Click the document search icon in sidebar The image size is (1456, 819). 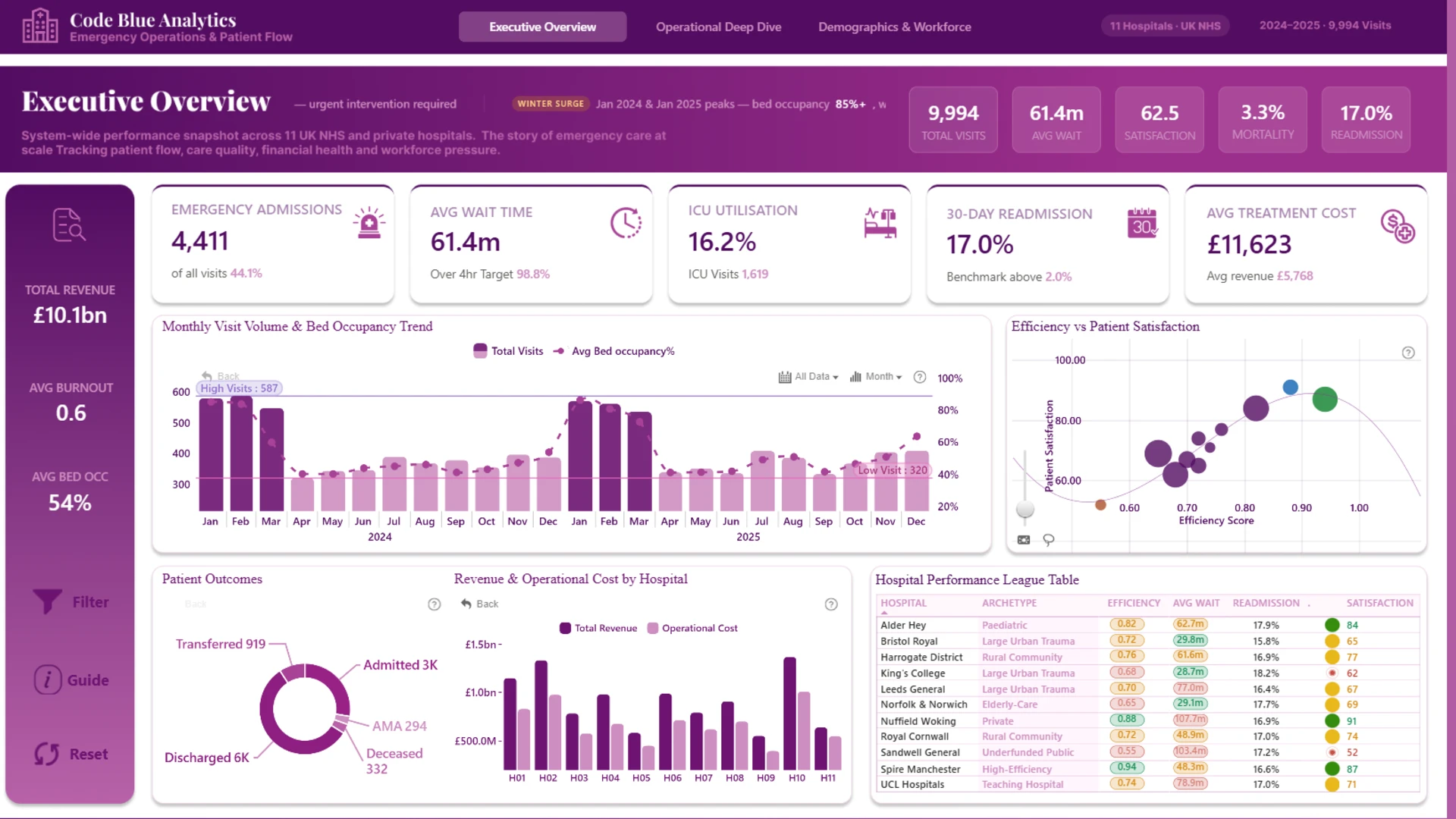click(69, 224)
